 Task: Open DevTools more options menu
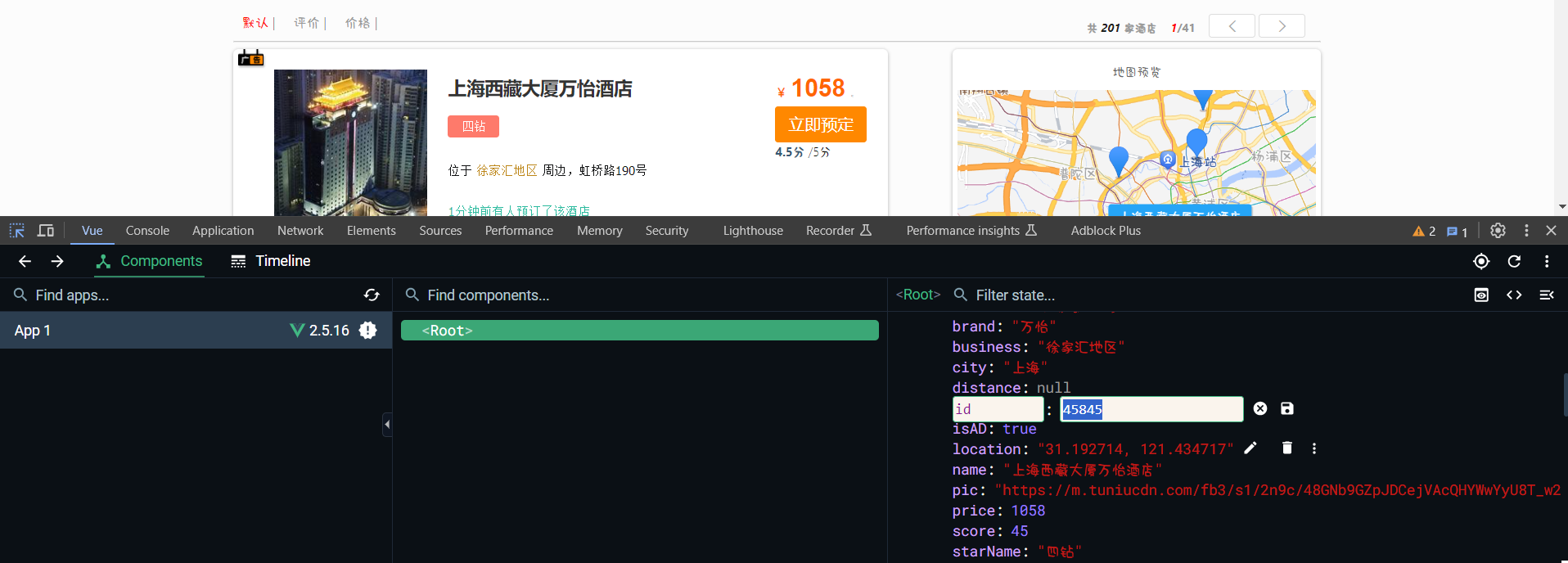point(1526,231)
